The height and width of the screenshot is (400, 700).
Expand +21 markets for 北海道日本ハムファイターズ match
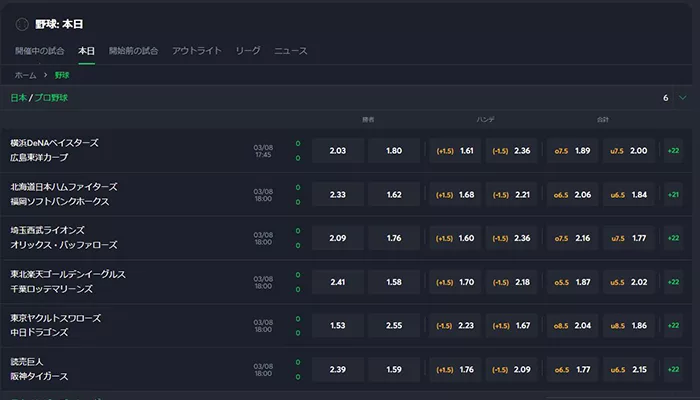[x=674, y=195]
